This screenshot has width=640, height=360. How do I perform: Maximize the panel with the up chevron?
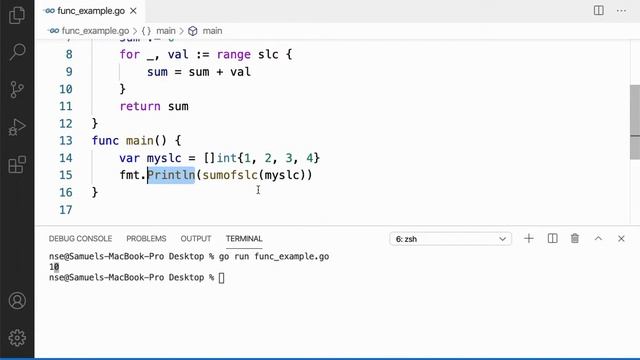click(598, 238)
